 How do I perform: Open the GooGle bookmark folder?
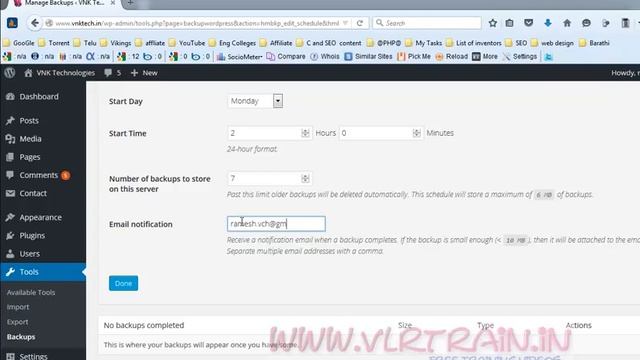(x=19, y=43)
